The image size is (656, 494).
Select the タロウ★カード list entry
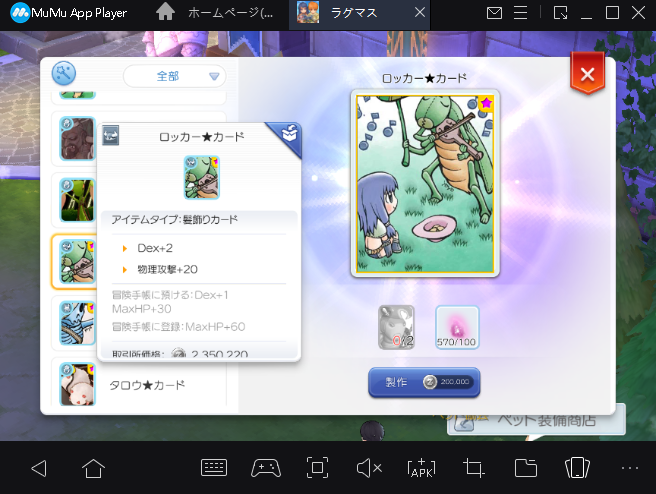(x=138, y=384)
